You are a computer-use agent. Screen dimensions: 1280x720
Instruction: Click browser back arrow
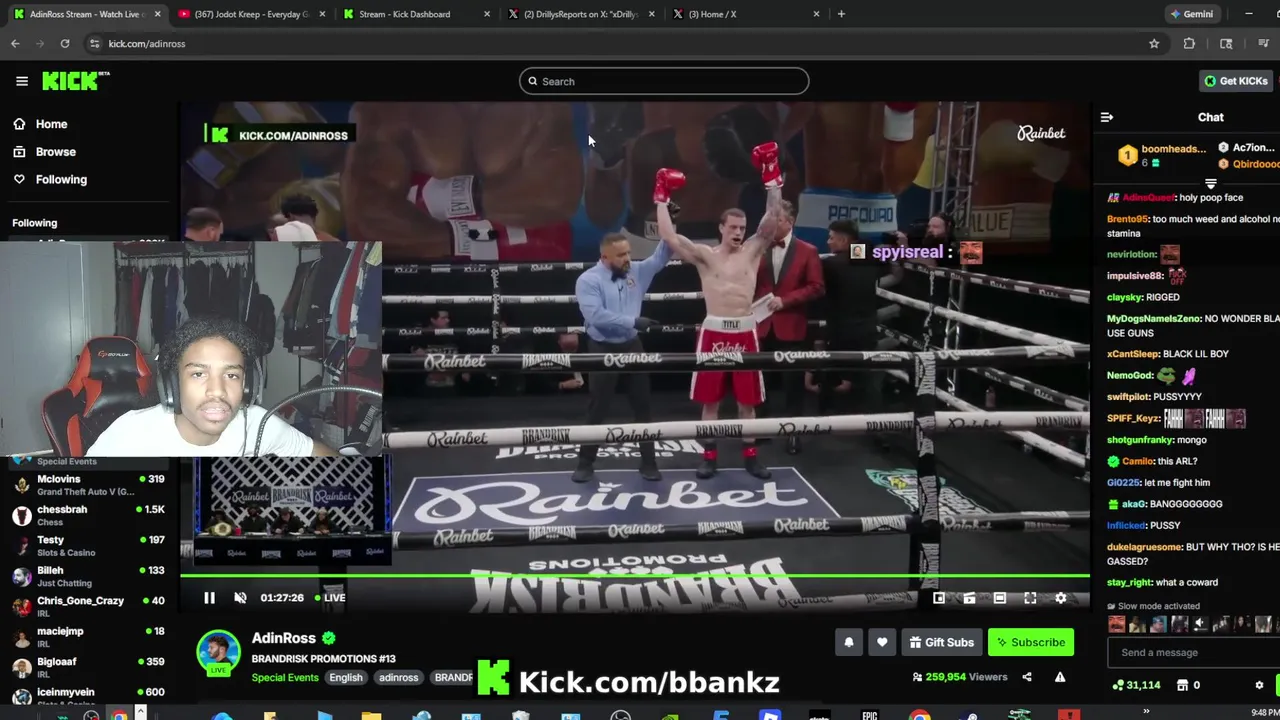click(x=15, y=44)
